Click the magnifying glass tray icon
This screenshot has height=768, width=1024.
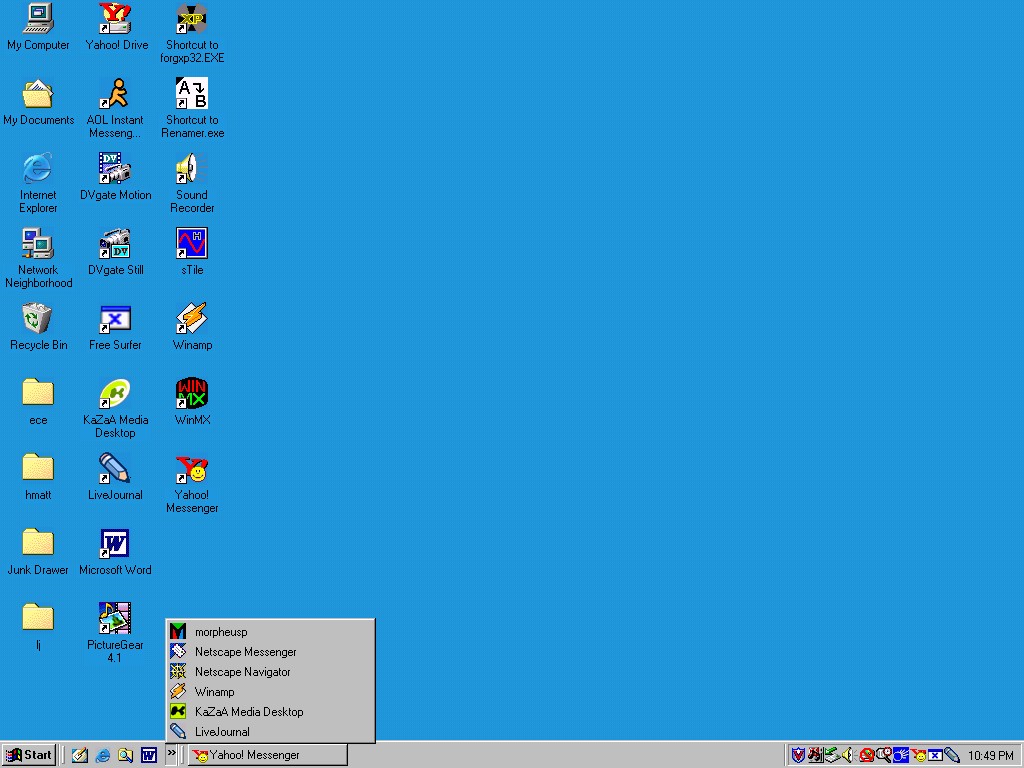[884, 756]
